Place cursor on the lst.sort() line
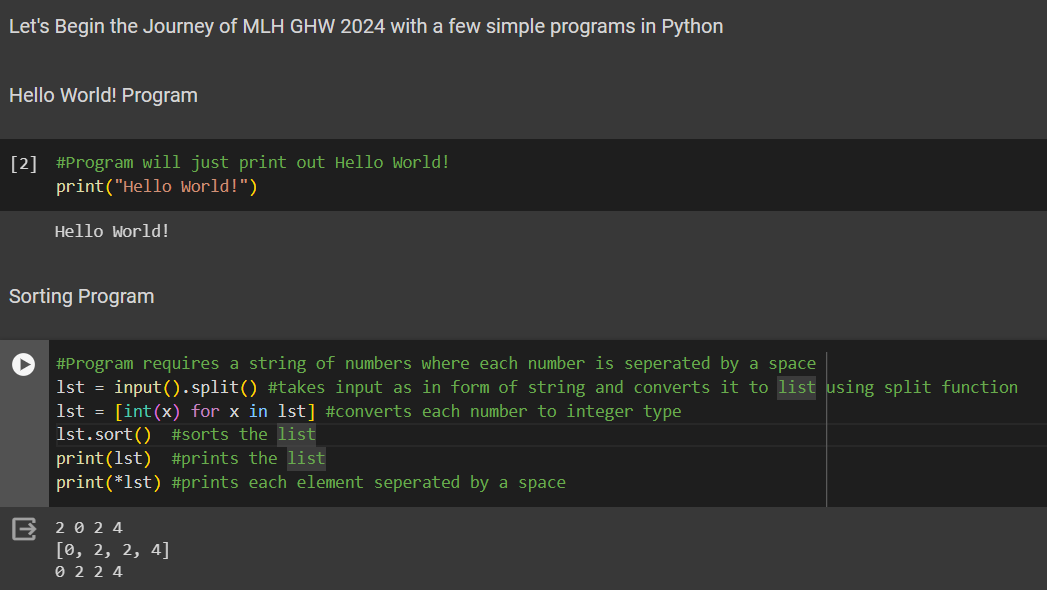Screen dimensions: 1047x590 tap(104, 434)
